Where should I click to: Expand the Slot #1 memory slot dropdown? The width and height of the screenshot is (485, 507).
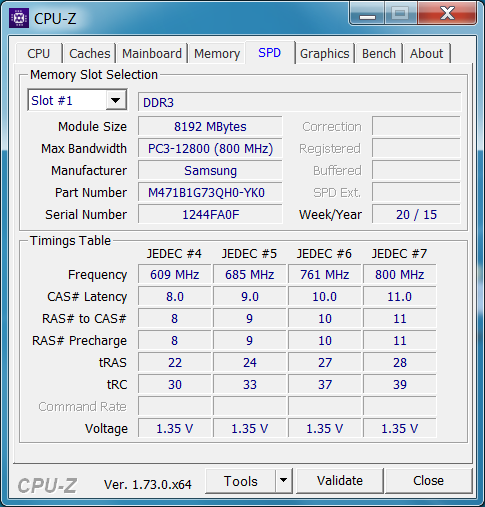[116, 100]
